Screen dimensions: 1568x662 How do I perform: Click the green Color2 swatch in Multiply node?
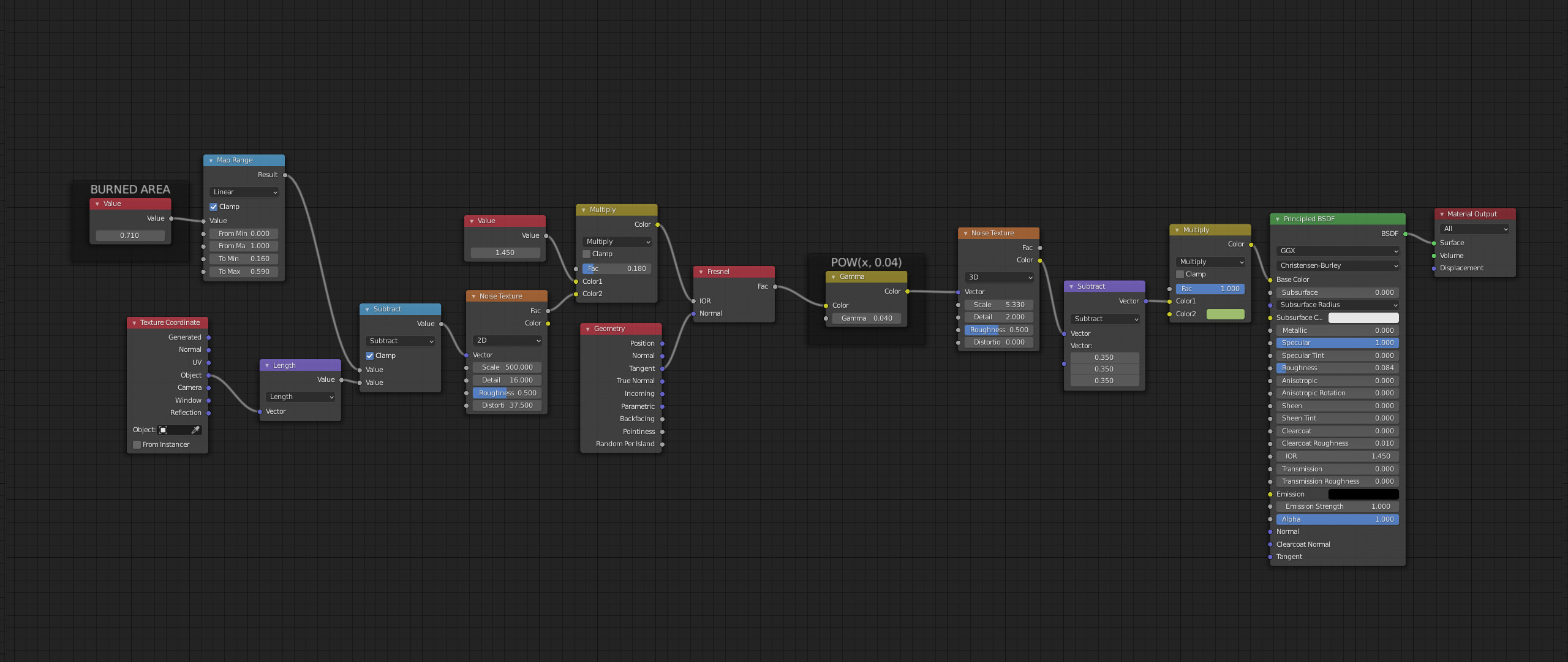pos(1225,314)
